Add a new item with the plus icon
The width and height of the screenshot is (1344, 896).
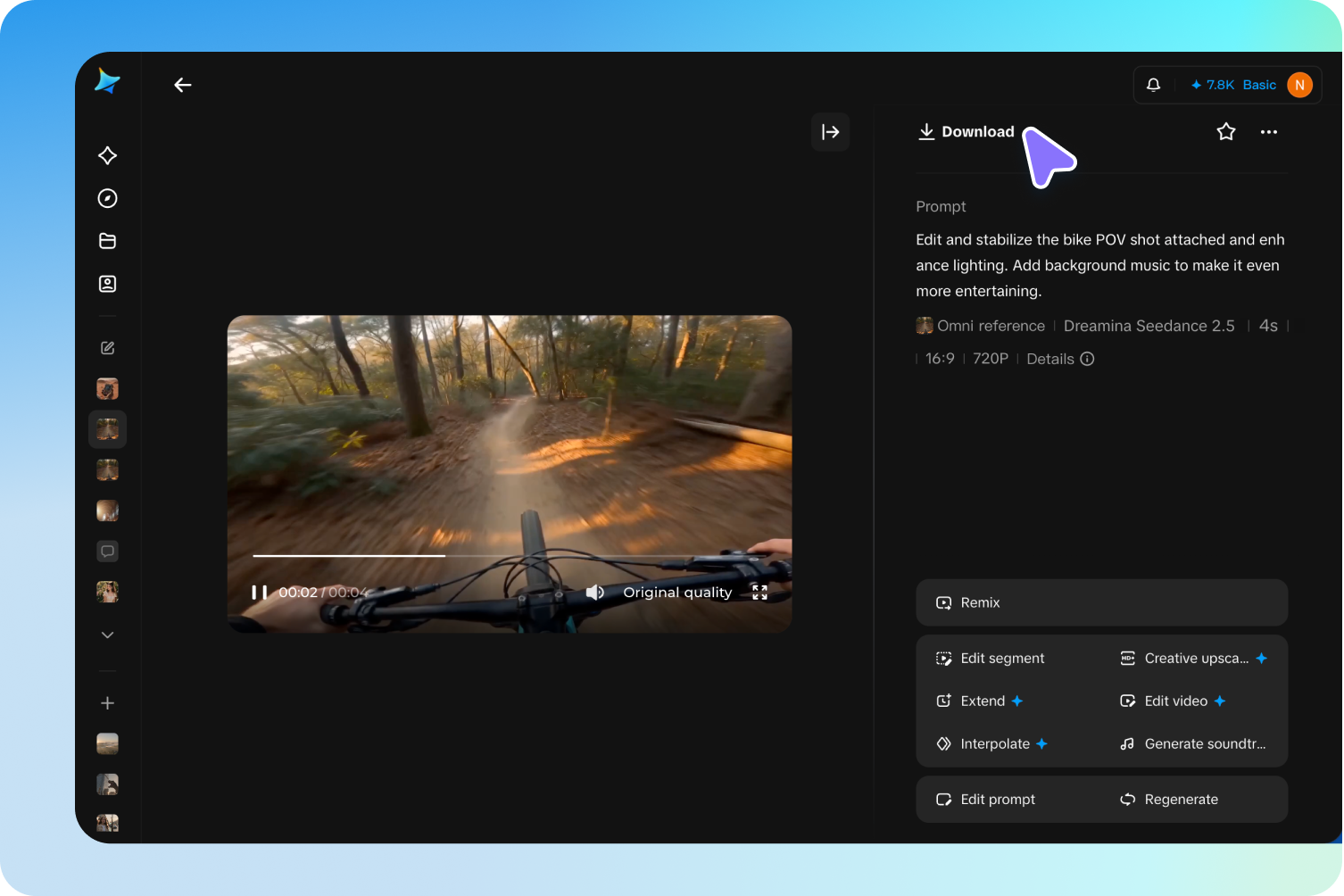click(108, 703)
